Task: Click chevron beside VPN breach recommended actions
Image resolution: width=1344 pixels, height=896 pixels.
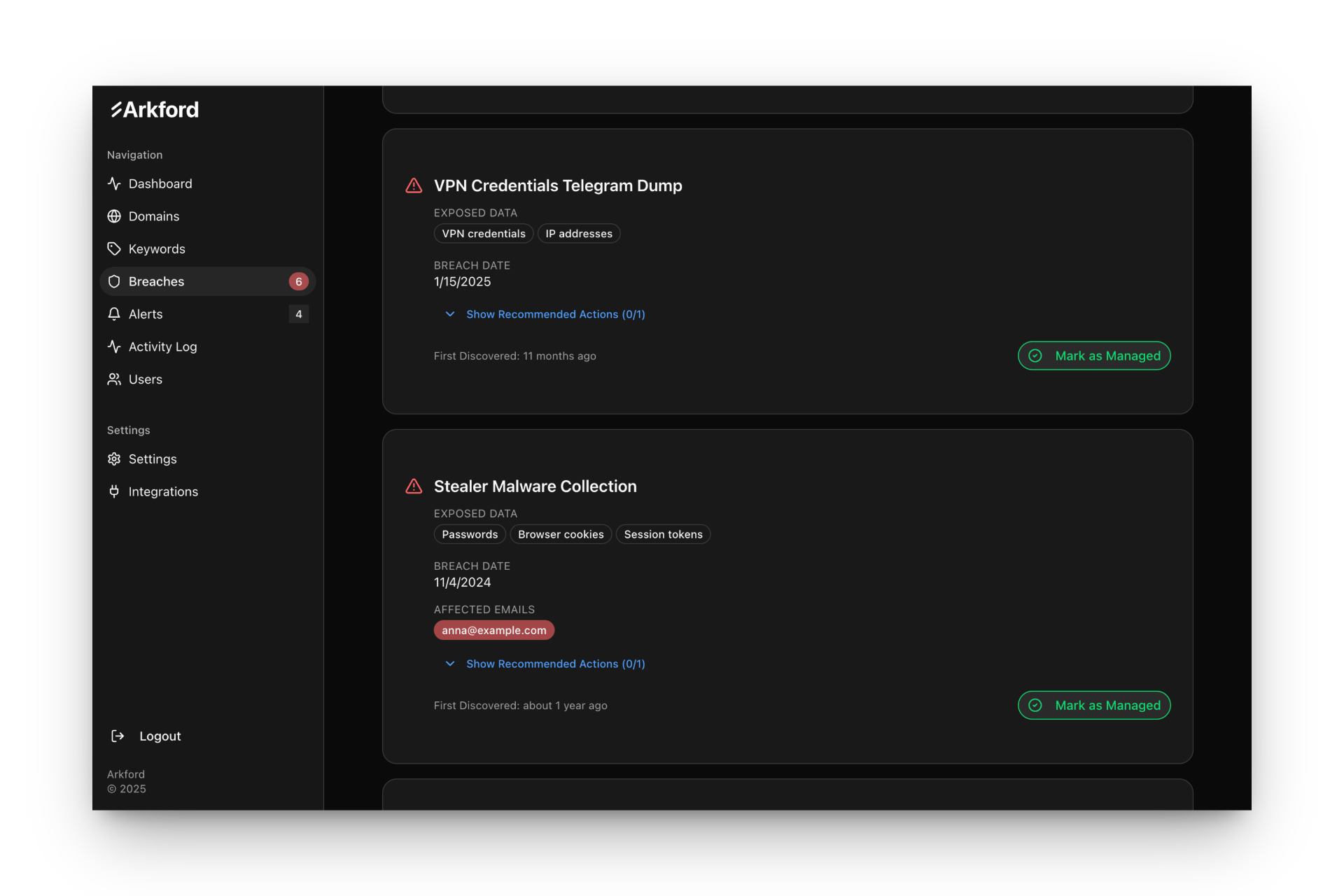Action: tap(450, 314)
